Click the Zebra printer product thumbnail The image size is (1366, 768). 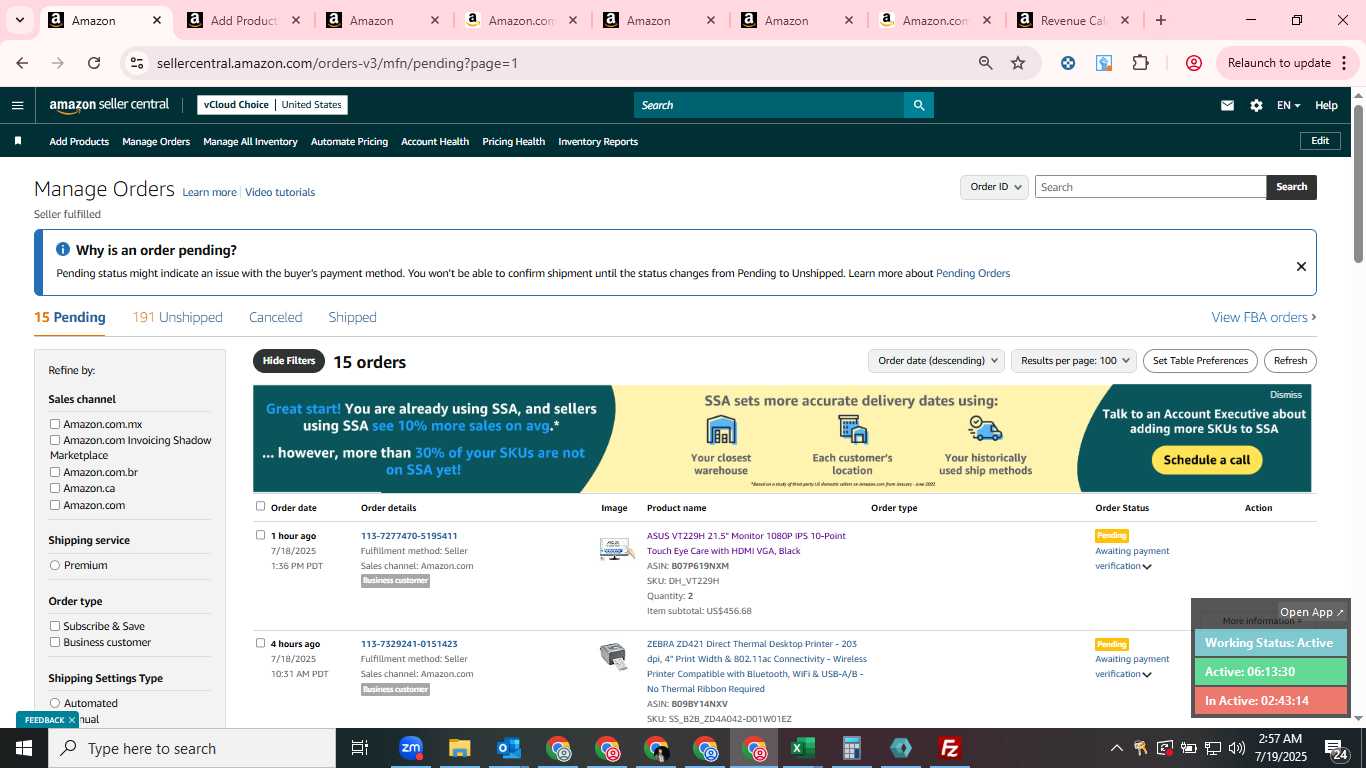[x=613, y=656]
